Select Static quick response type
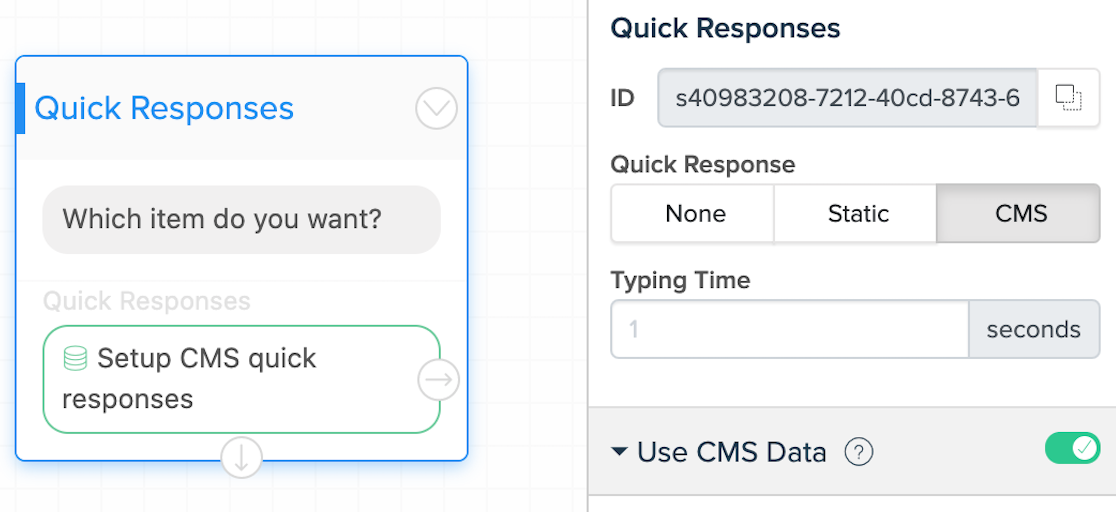Screen dimensions: 1116x512 pos(858,214)
